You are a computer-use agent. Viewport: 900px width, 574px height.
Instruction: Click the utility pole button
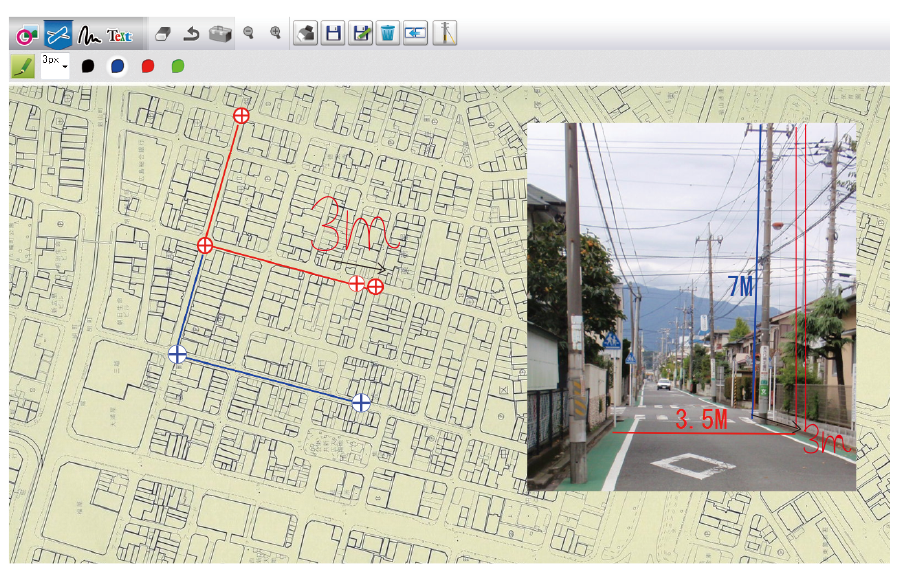tap(445, 33)
